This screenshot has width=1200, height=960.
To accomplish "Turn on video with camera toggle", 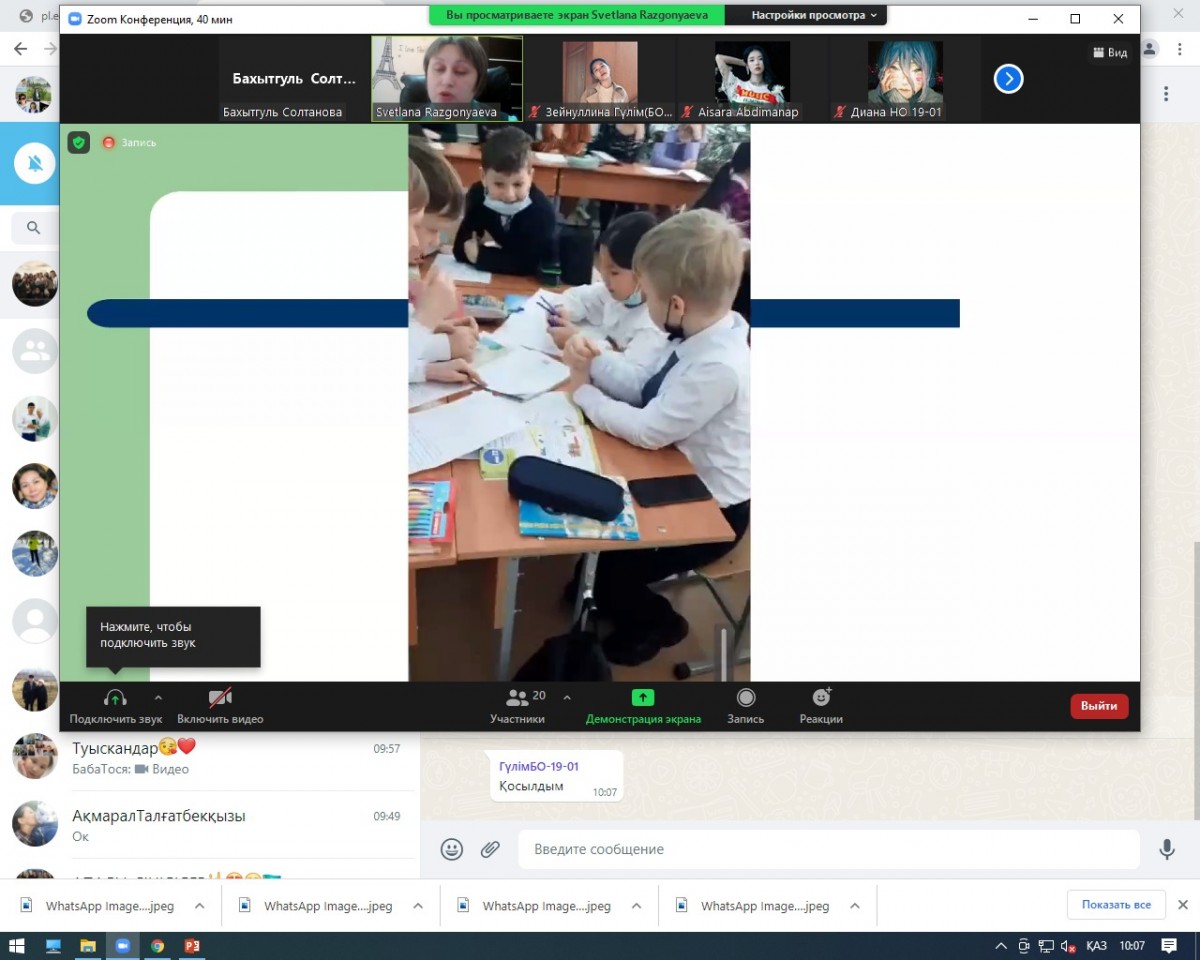I will [x=220, y=698].
